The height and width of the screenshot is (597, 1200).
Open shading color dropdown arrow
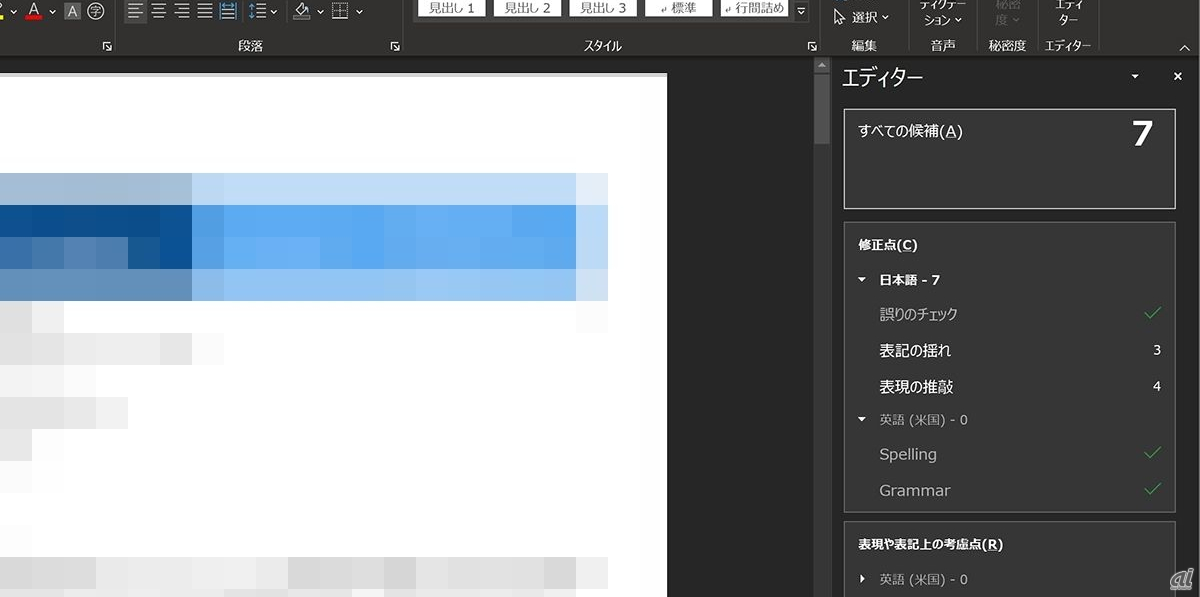(x=321, y=12)
